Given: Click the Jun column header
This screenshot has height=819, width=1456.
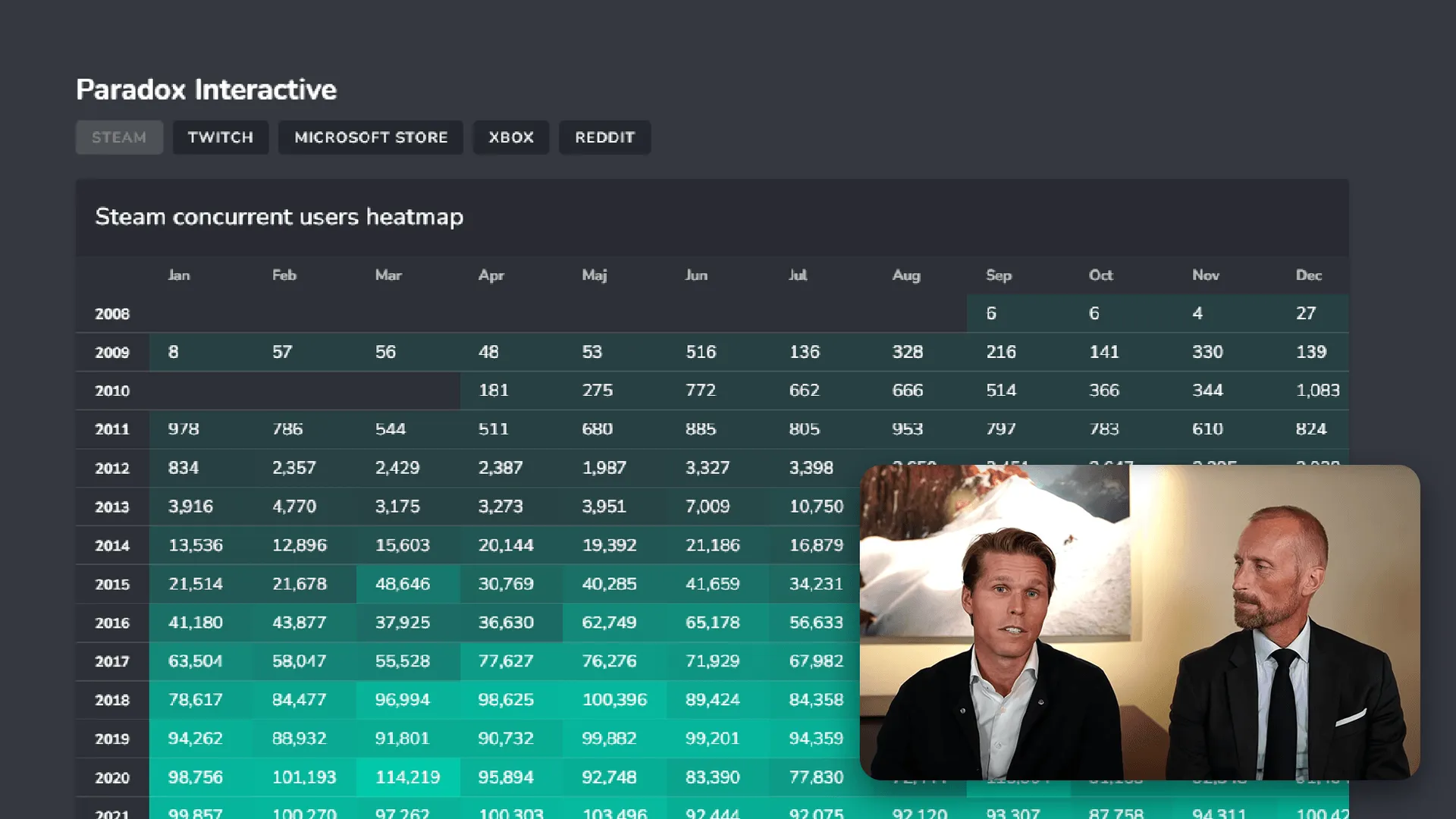Looking at the screenshot, I should 696,275.
